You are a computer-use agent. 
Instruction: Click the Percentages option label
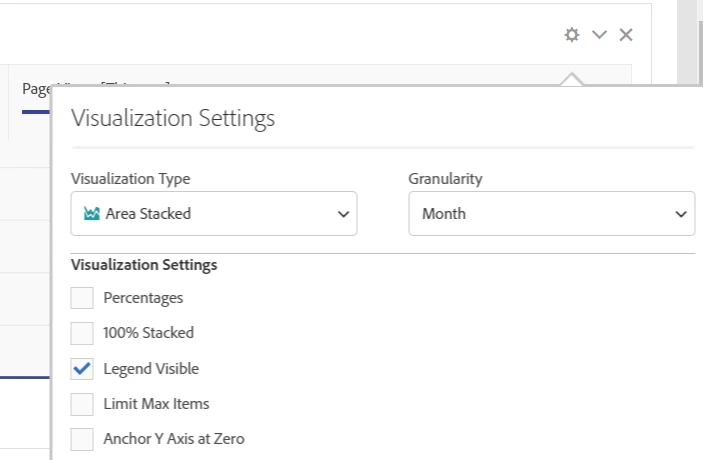pos(143,298)
